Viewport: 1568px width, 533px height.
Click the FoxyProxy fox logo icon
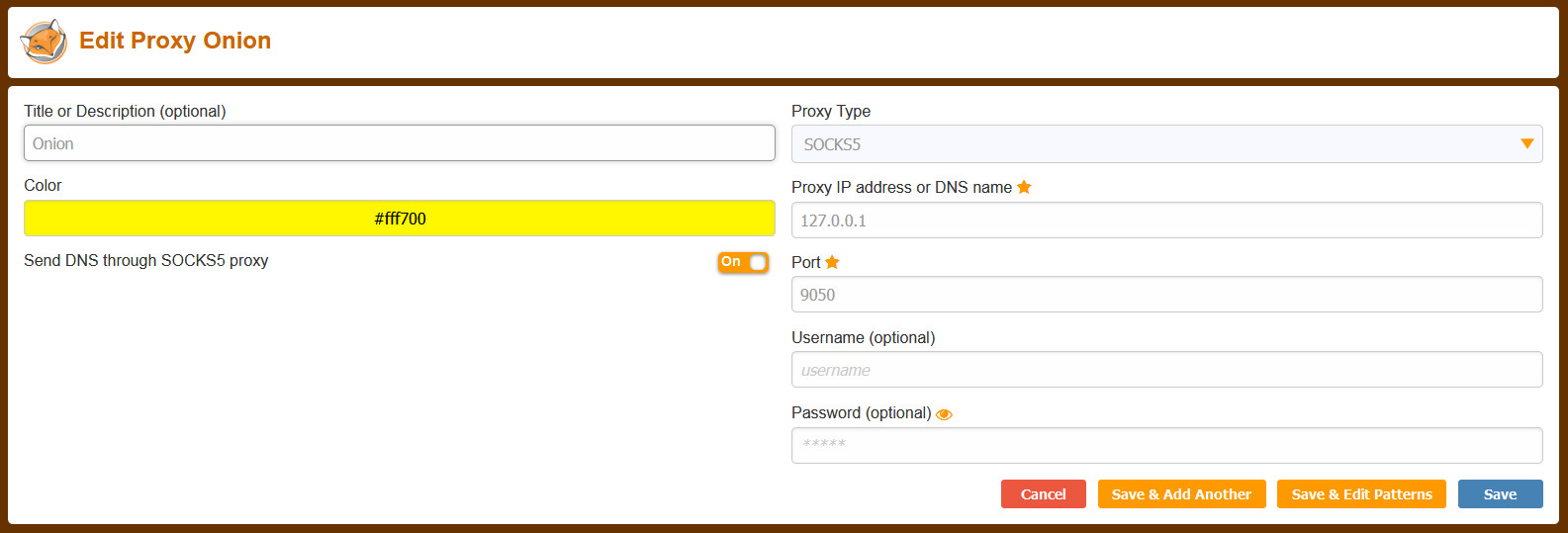click(x=44, y=42)
